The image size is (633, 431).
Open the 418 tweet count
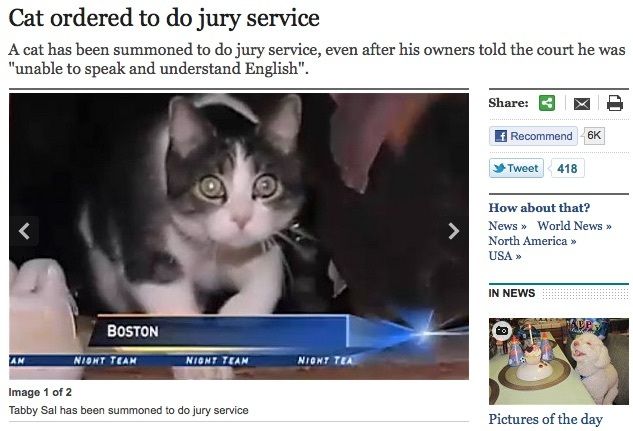click(x=567, y=168)
